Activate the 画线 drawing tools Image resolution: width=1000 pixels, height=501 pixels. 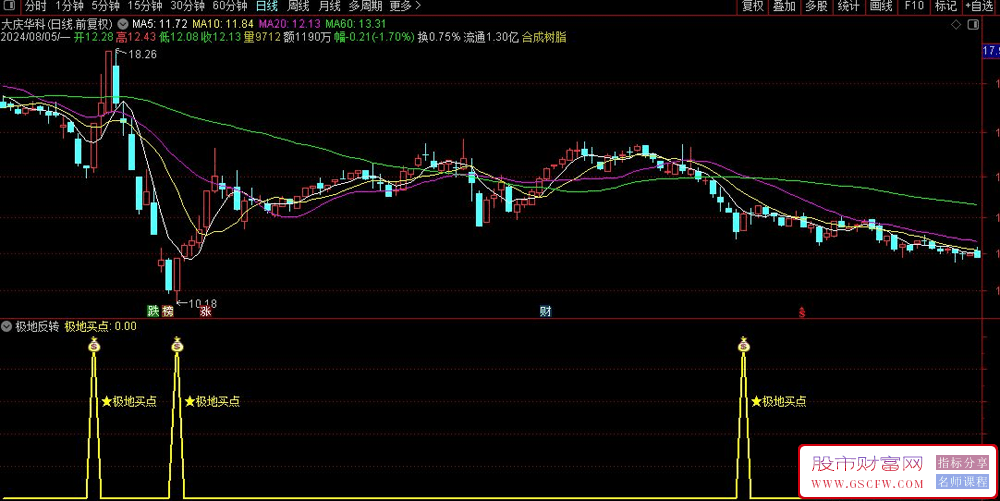(x=881, y=6)
